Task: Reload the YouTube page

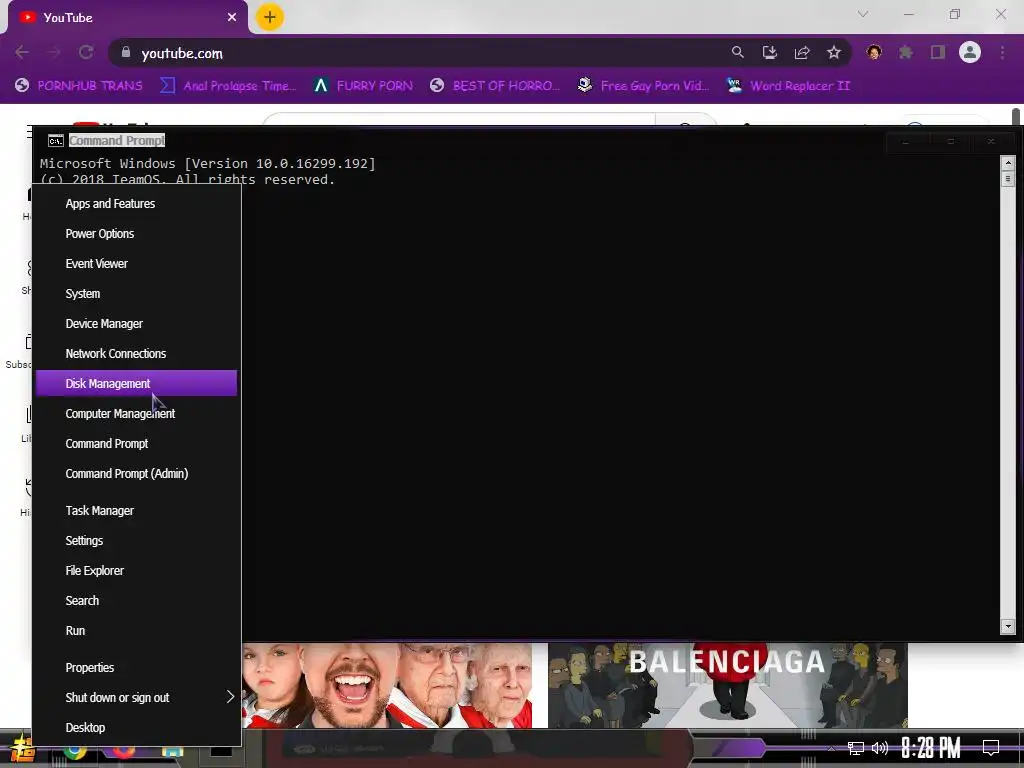Action: pos(86,52)
